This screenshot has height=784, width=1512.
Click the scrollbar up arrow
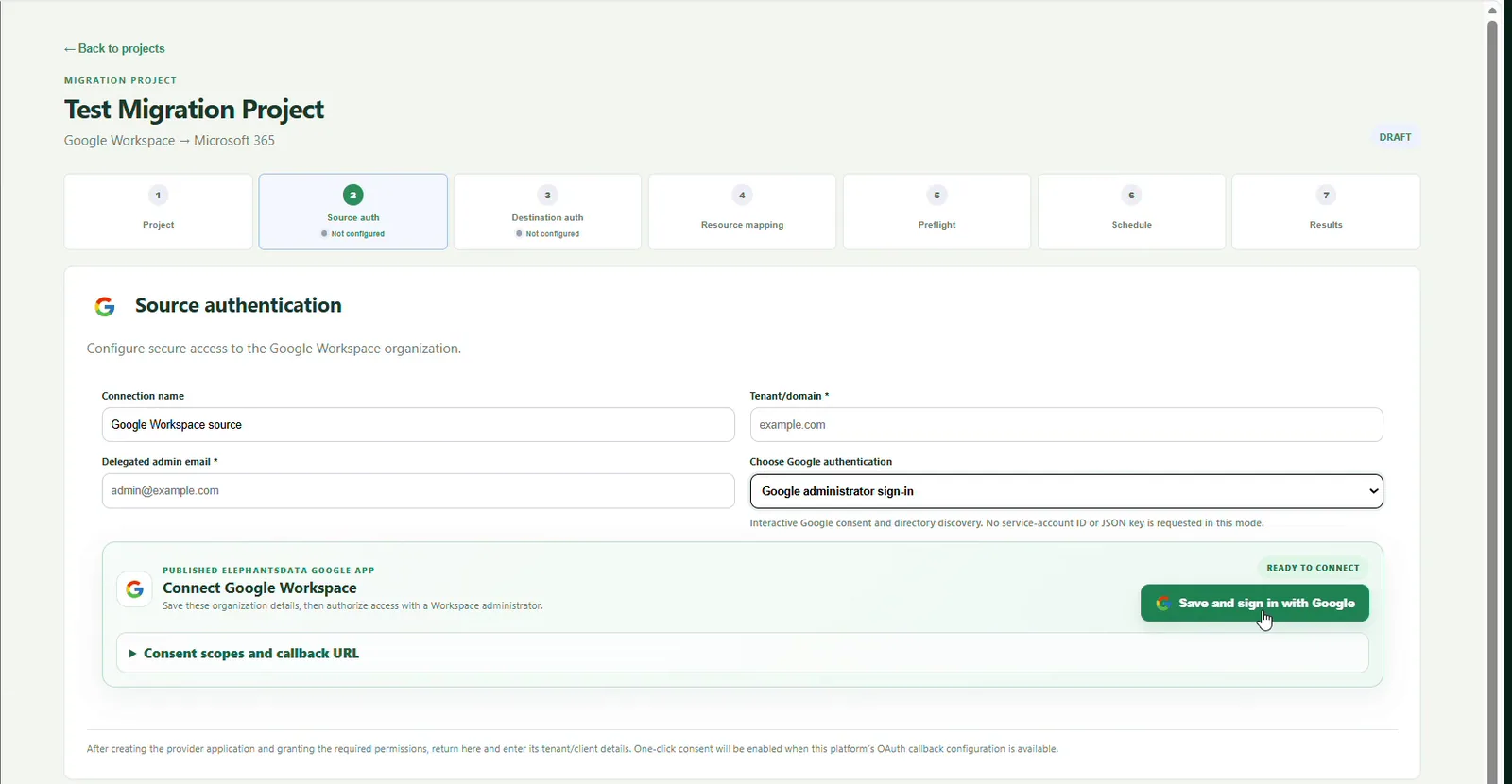point(1492,9)
